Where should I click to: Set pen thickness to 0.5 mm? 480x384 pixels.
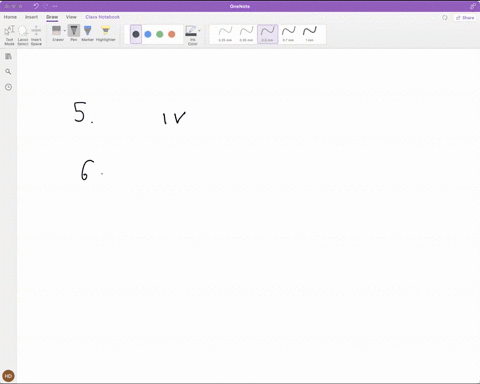point(267,34)
